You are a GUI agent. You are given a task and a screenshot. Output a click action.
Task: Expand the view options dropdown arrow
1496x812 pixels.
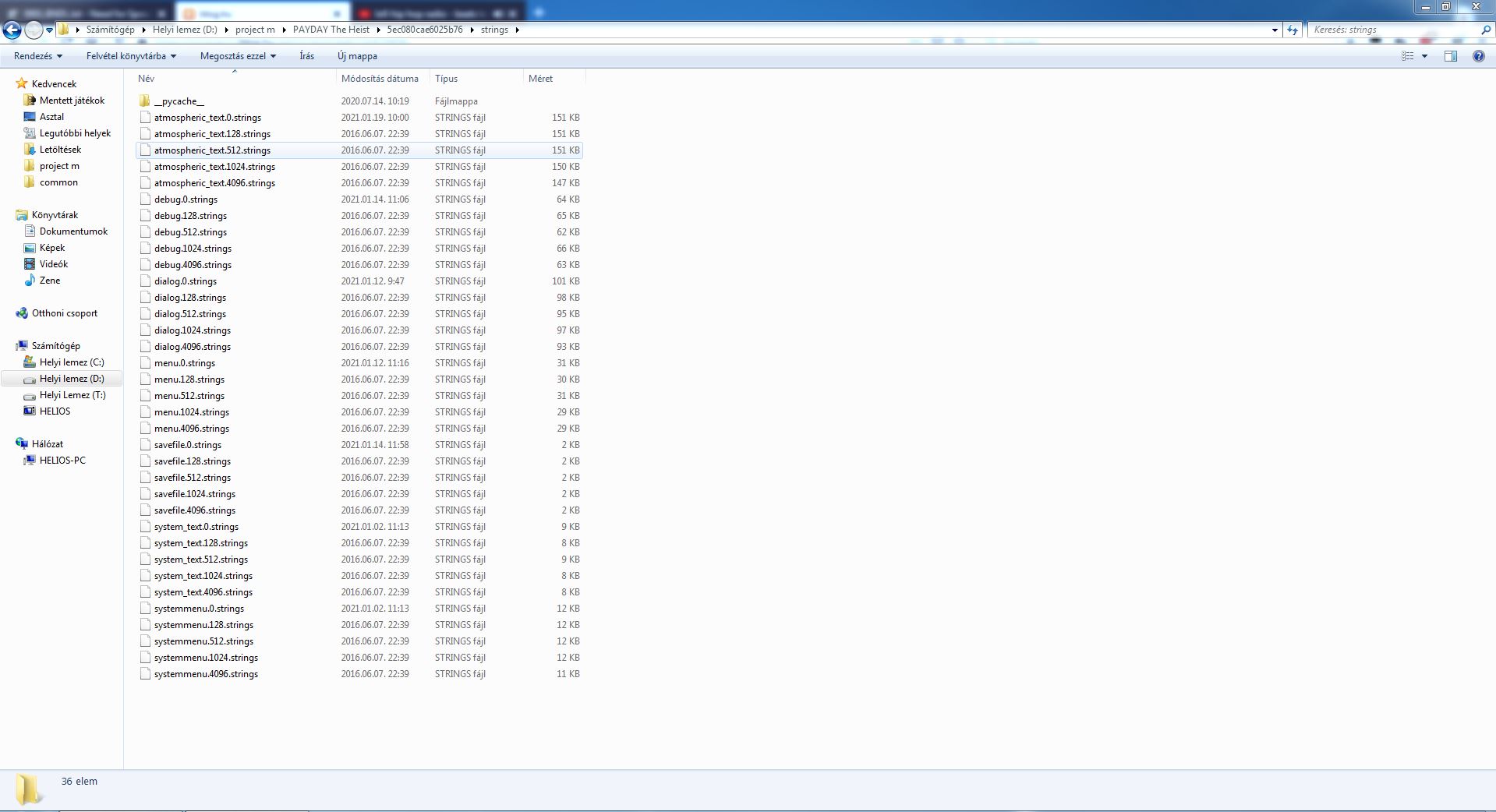[x=1424, y=56]
